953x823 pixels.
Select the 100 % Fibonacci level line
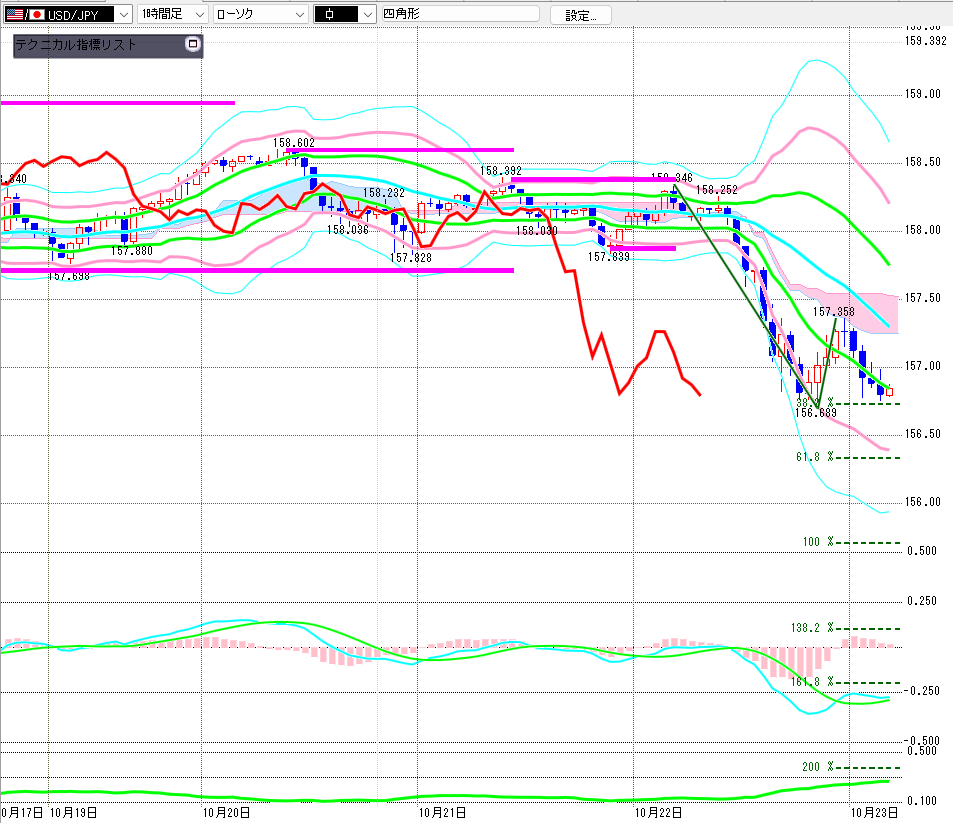click(868, 543)
